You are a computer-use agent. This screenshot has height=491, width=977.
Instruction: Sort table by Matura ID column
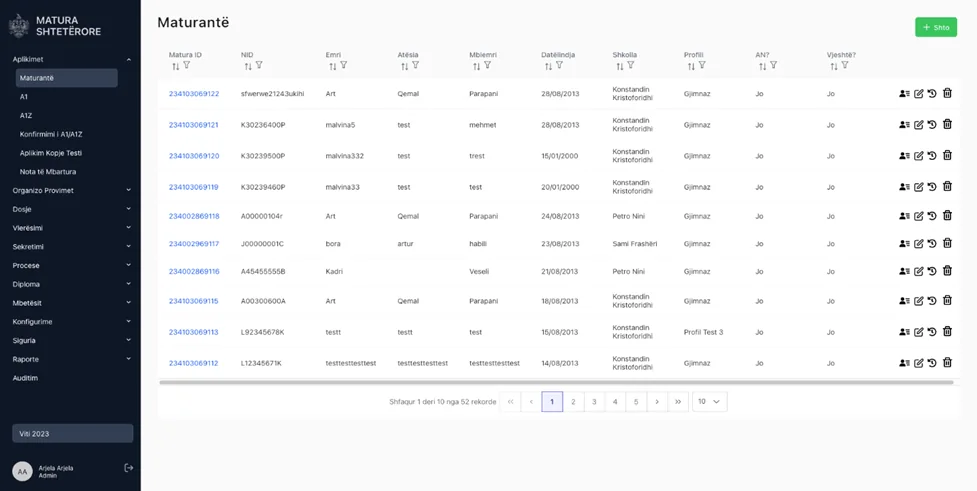175,66
